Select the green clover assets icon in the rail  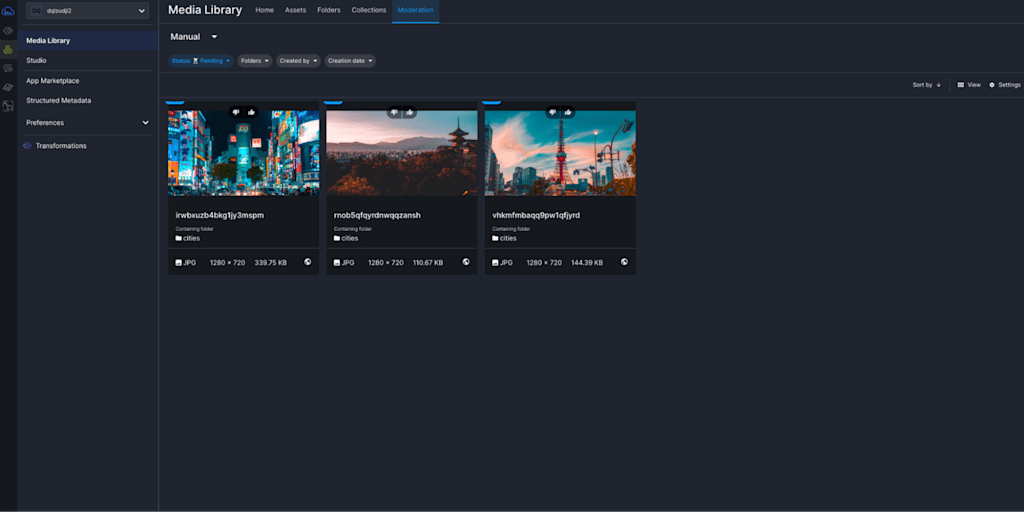tap(8, 50)
